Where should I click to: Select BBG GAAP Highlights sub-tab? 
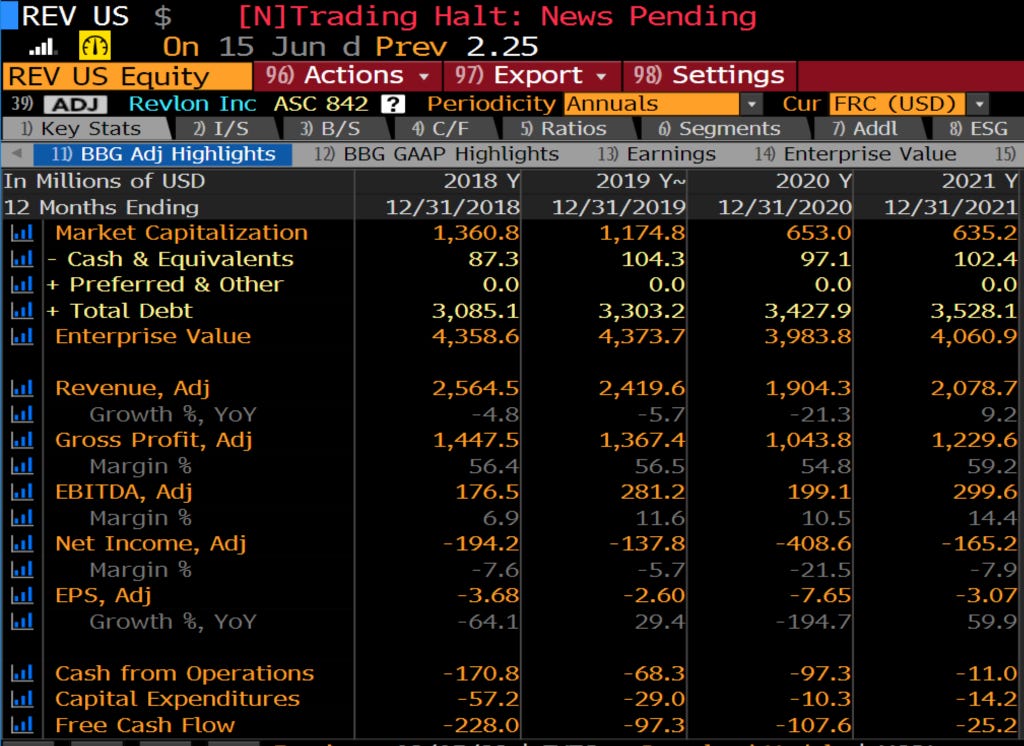click(436, 154)
